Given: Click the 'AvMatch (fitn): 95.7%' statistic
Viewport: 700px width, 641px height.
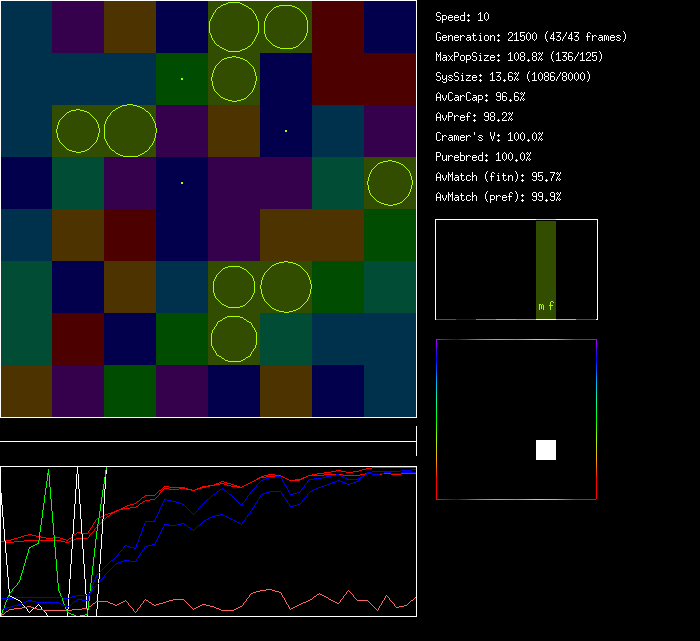Looking at the screenshot, I should click(x=499, y=177).
